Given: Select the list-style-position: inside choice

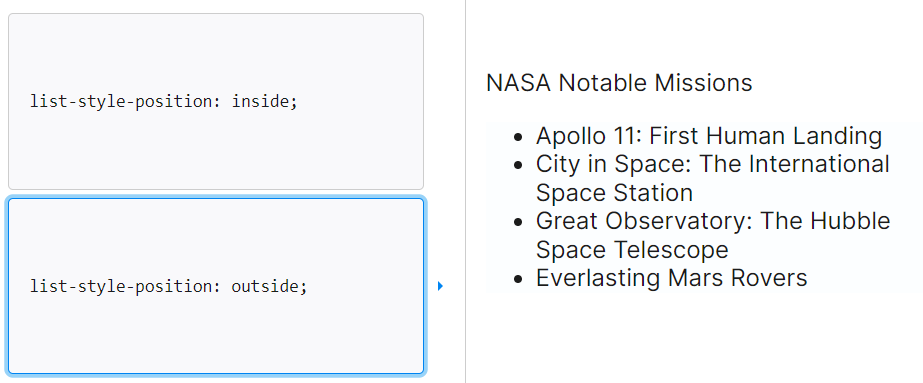Looking at the screenshot, I should pos(215,101).
